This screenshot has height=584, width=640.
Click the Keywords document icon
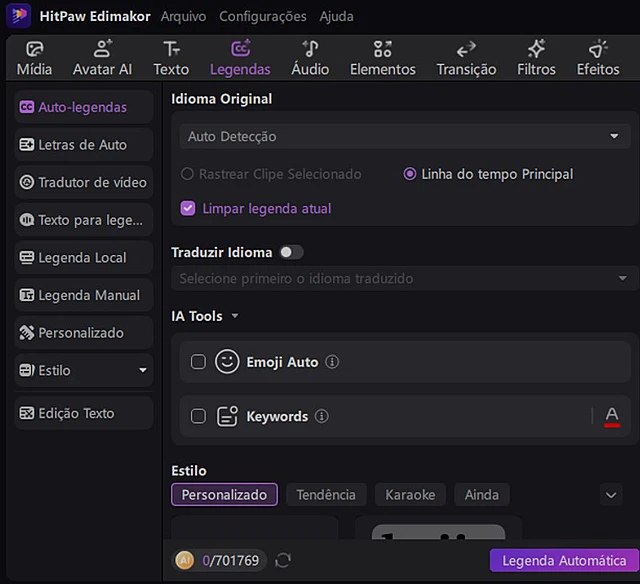[x=227, y=416]
